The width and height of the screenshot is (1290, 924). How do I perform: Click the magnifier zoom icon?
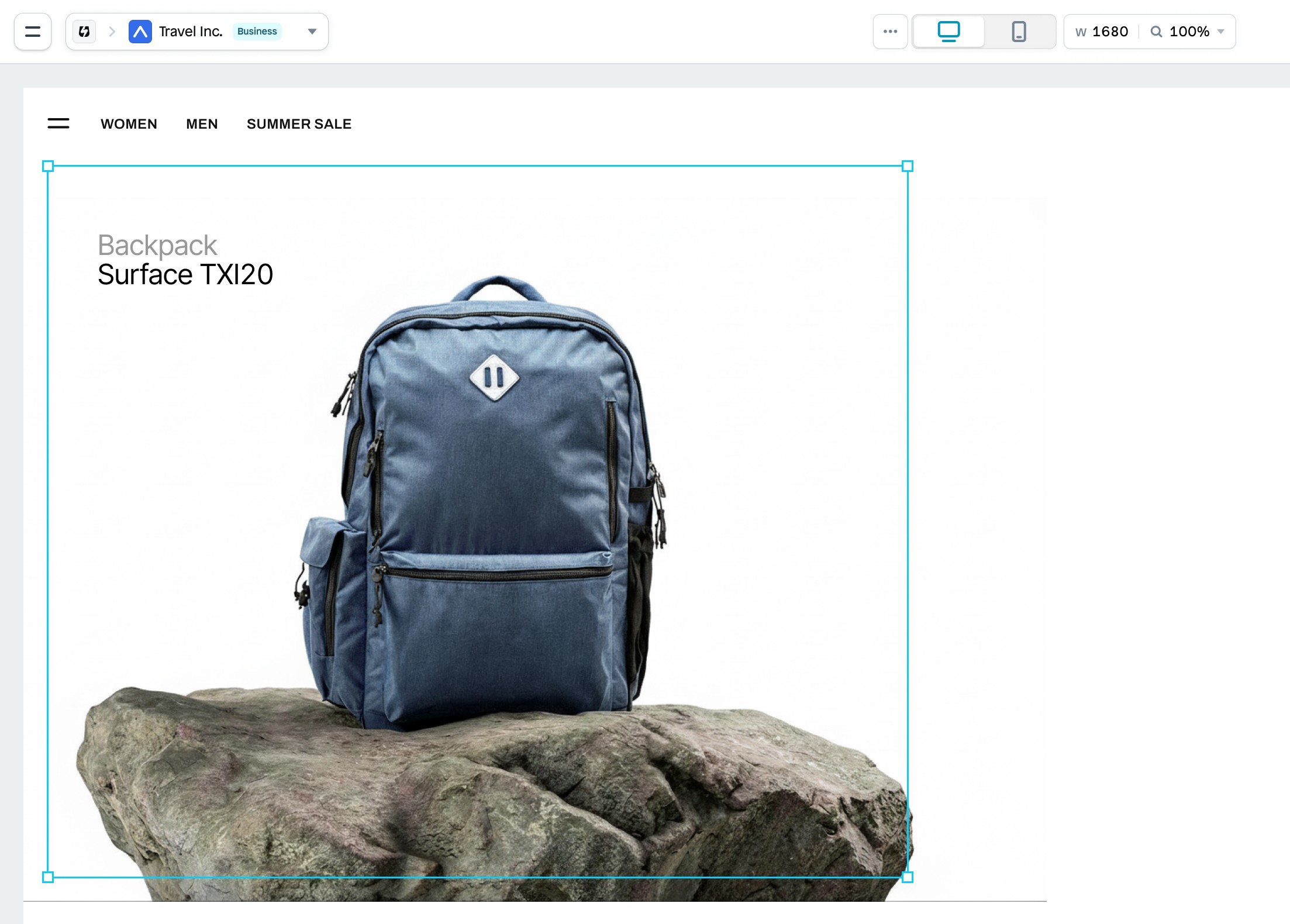[x=1156, y=32]
